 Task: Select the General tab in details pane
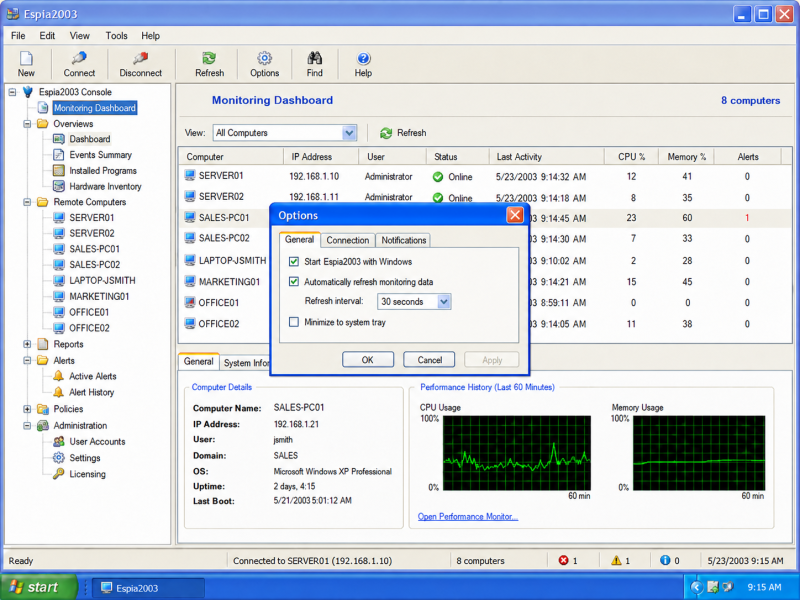[x=198, y=361]
